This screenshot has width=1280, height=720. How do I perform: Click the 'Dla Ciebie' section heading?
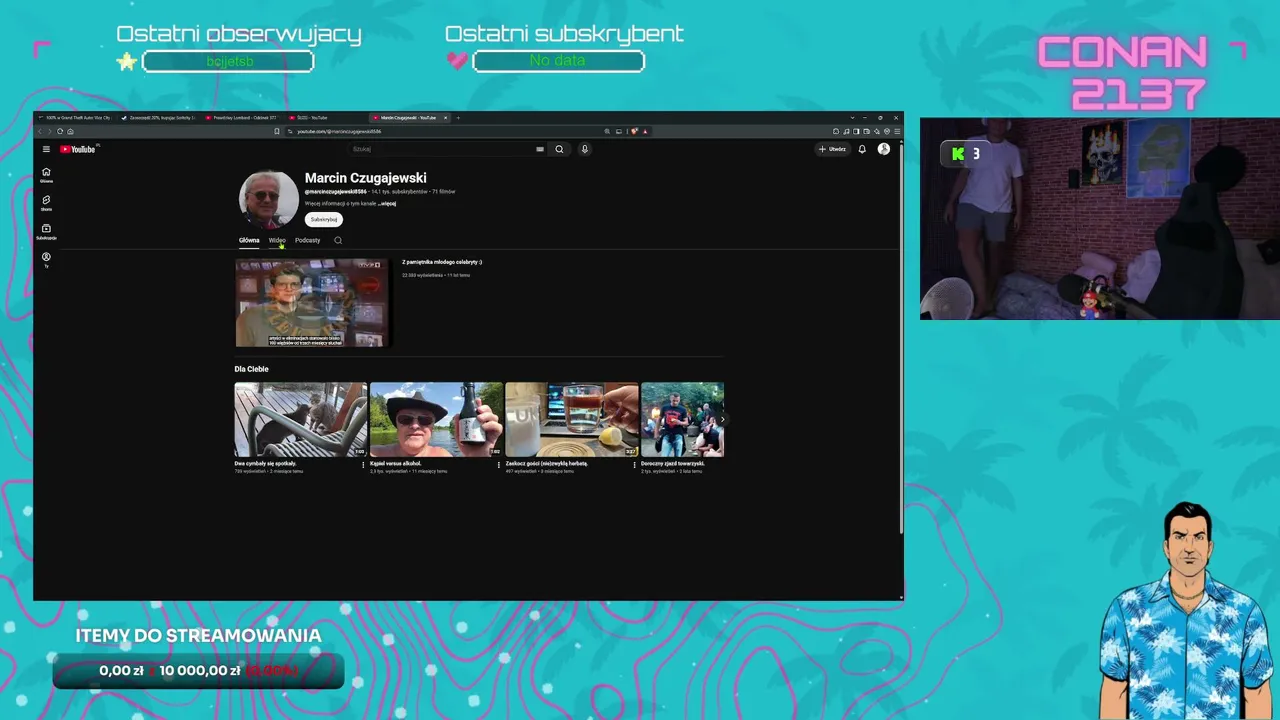(252, 369)
